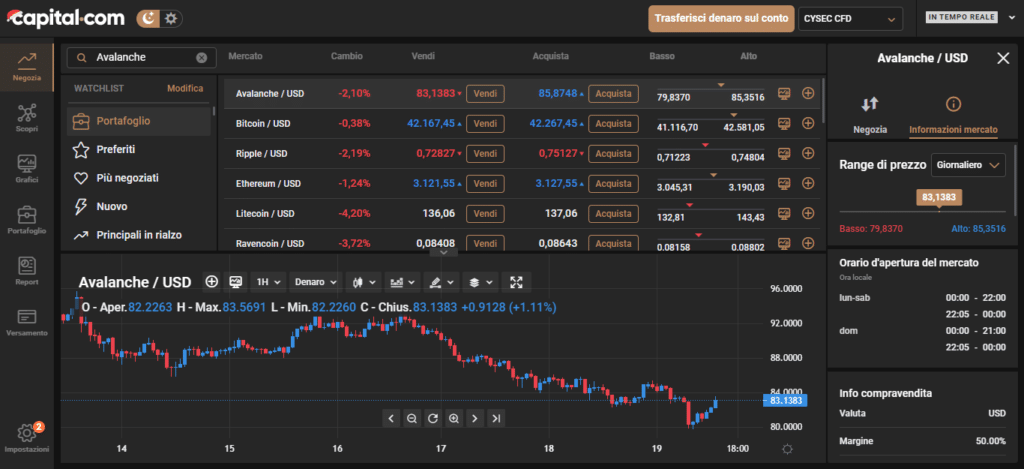Add Bitcoin / USD to watchlist
Screen dimensions: 1024x469
coord(808,123)
